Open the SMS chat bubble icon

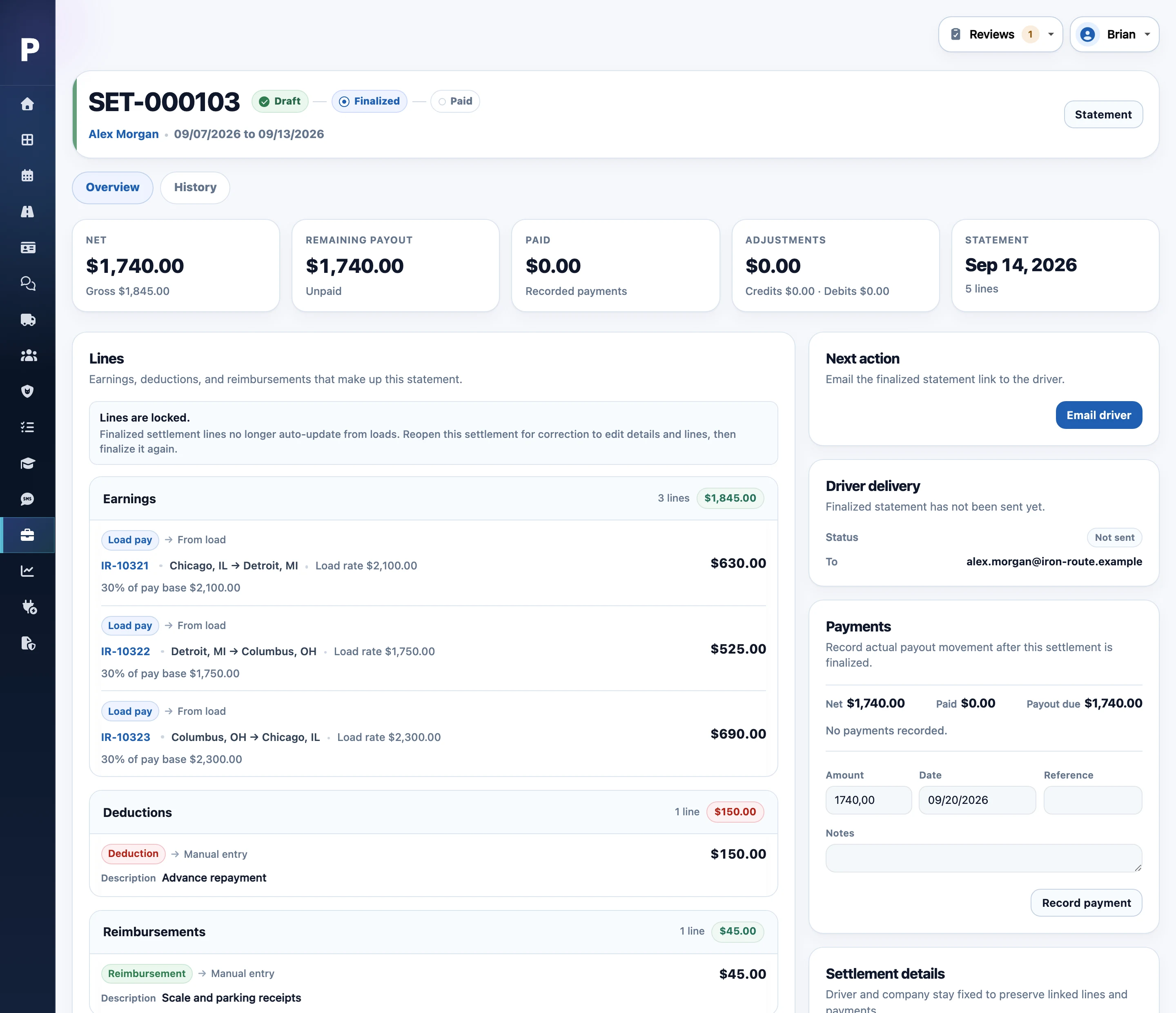click(27, 499)
